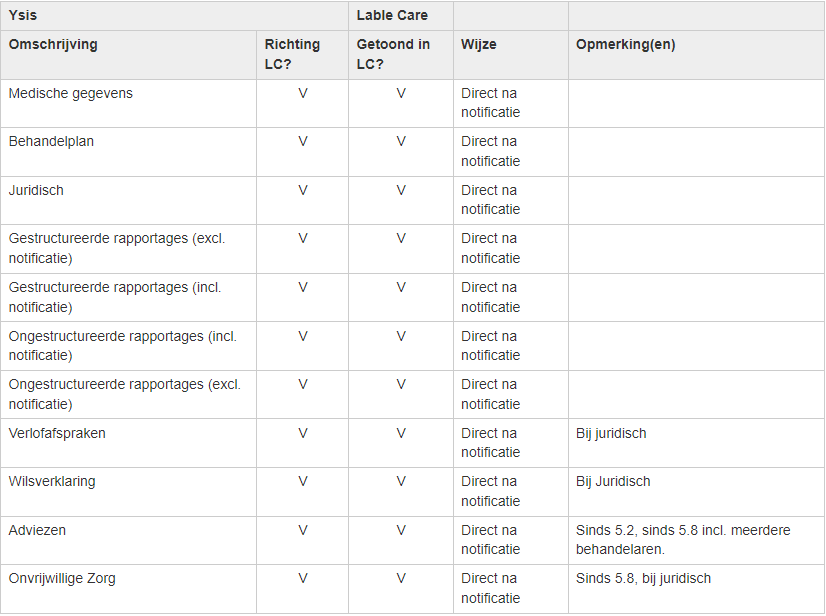Image resolution: width=826 pixels, height=616 pixels.
Task: Select the Richting LC? column header
Action: [x=292, y=54]
